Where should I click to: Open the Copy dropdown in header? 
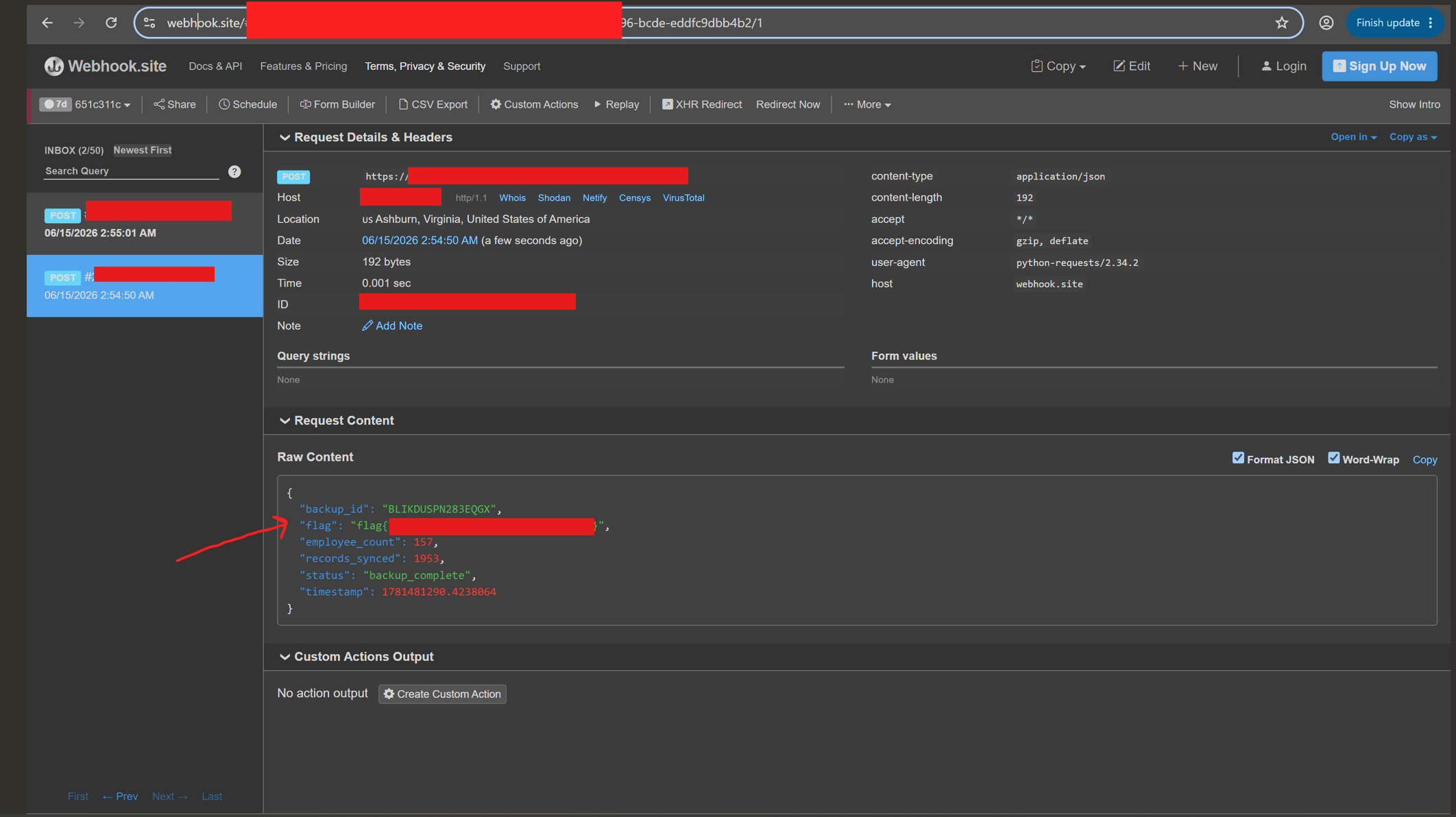point(1058,66)
